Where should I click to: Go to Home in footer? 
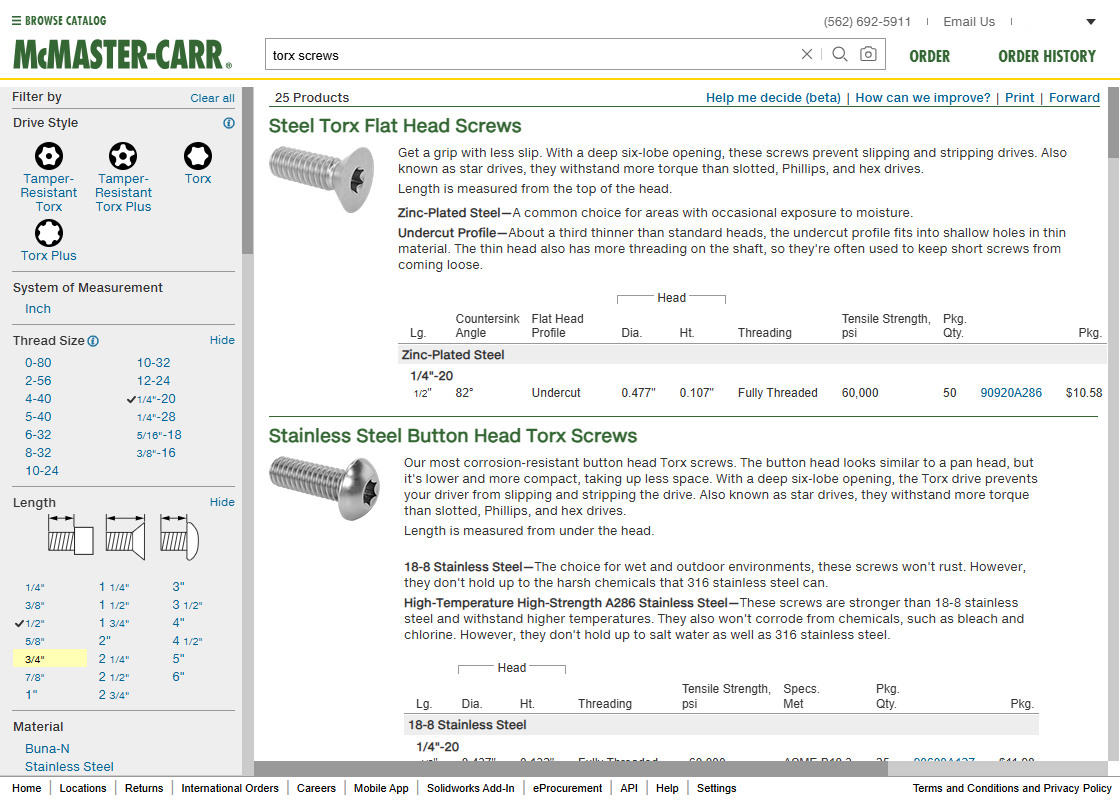tap(26, 788)
